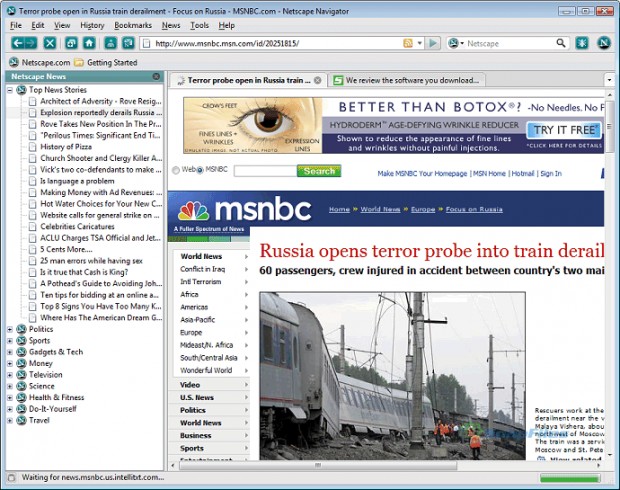Open the Netscape.com bookmark
This screenshot has height=490, width=620.
(x=40, y=62)
